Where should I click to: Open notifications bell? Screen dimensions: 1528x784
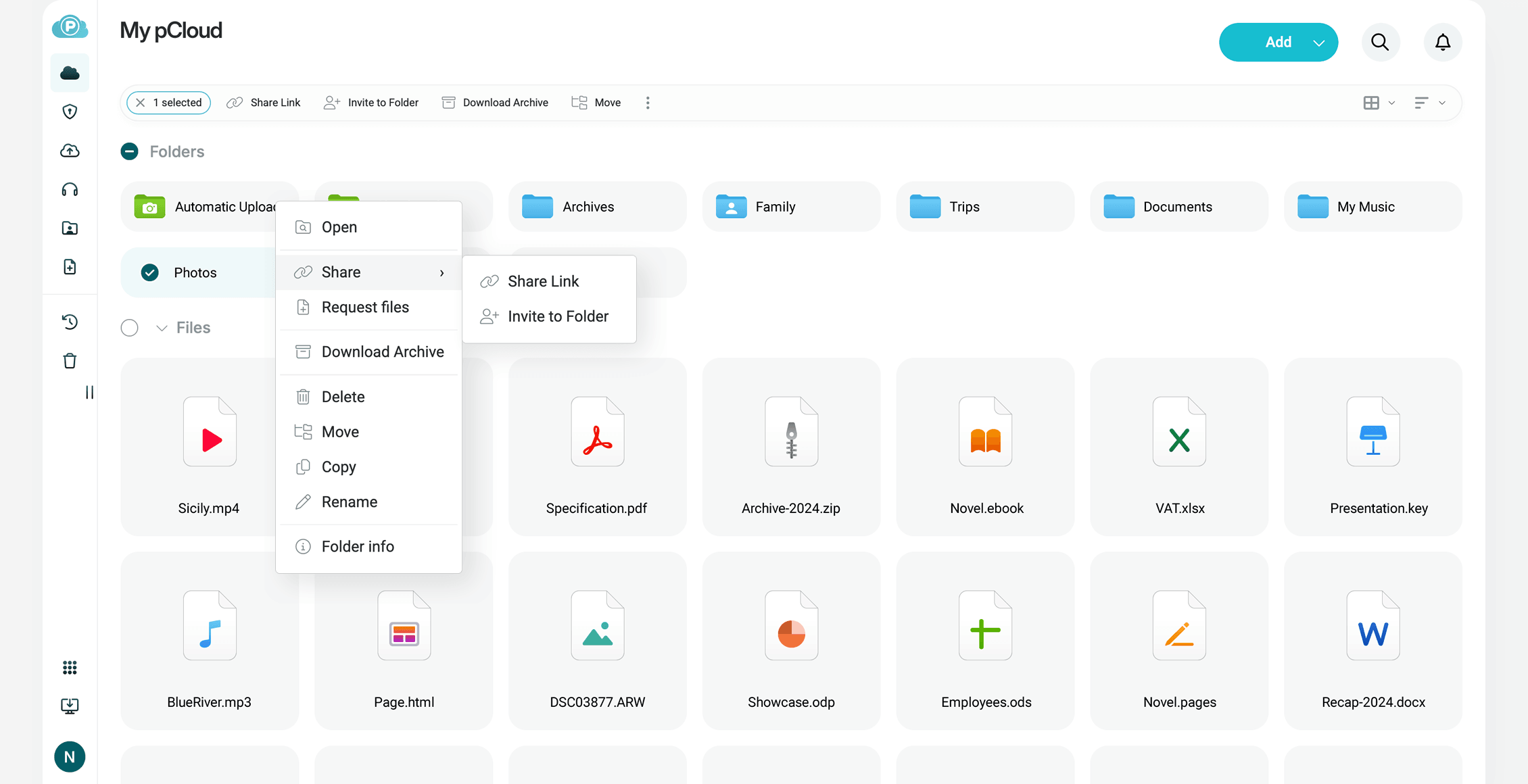click(x=1443, y=42)
